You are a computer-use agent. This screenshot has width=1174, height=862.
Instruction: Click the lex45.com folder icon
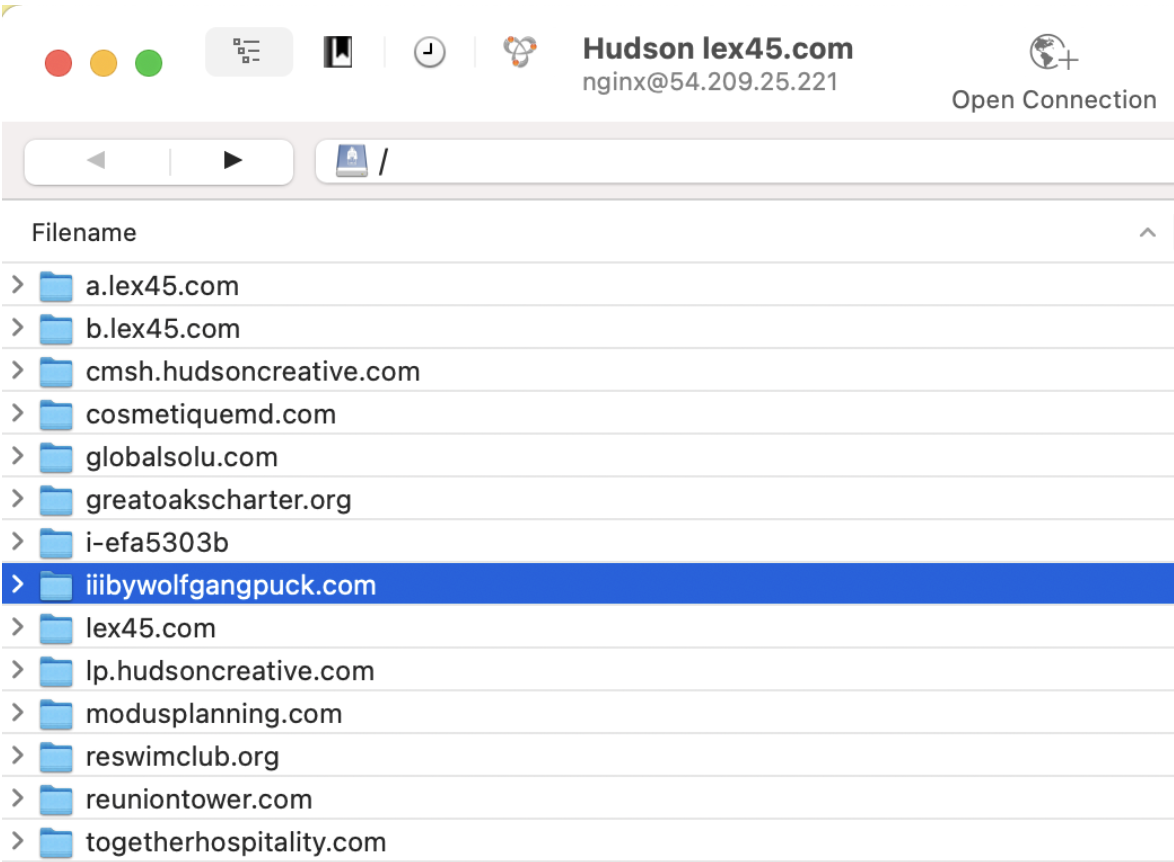(56, 628)
